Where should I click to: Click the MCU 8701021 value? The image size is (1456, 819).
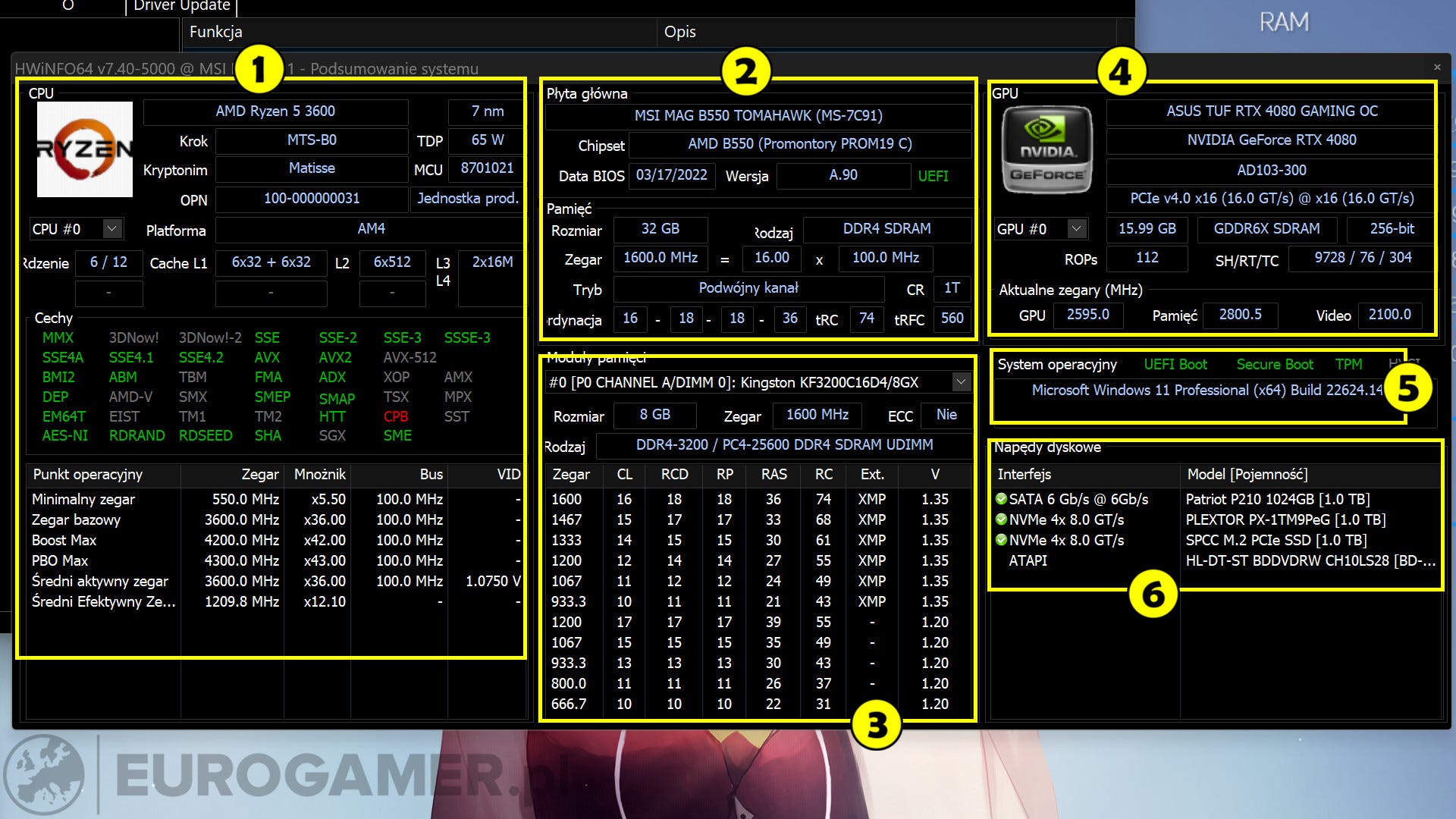point(487,168)
